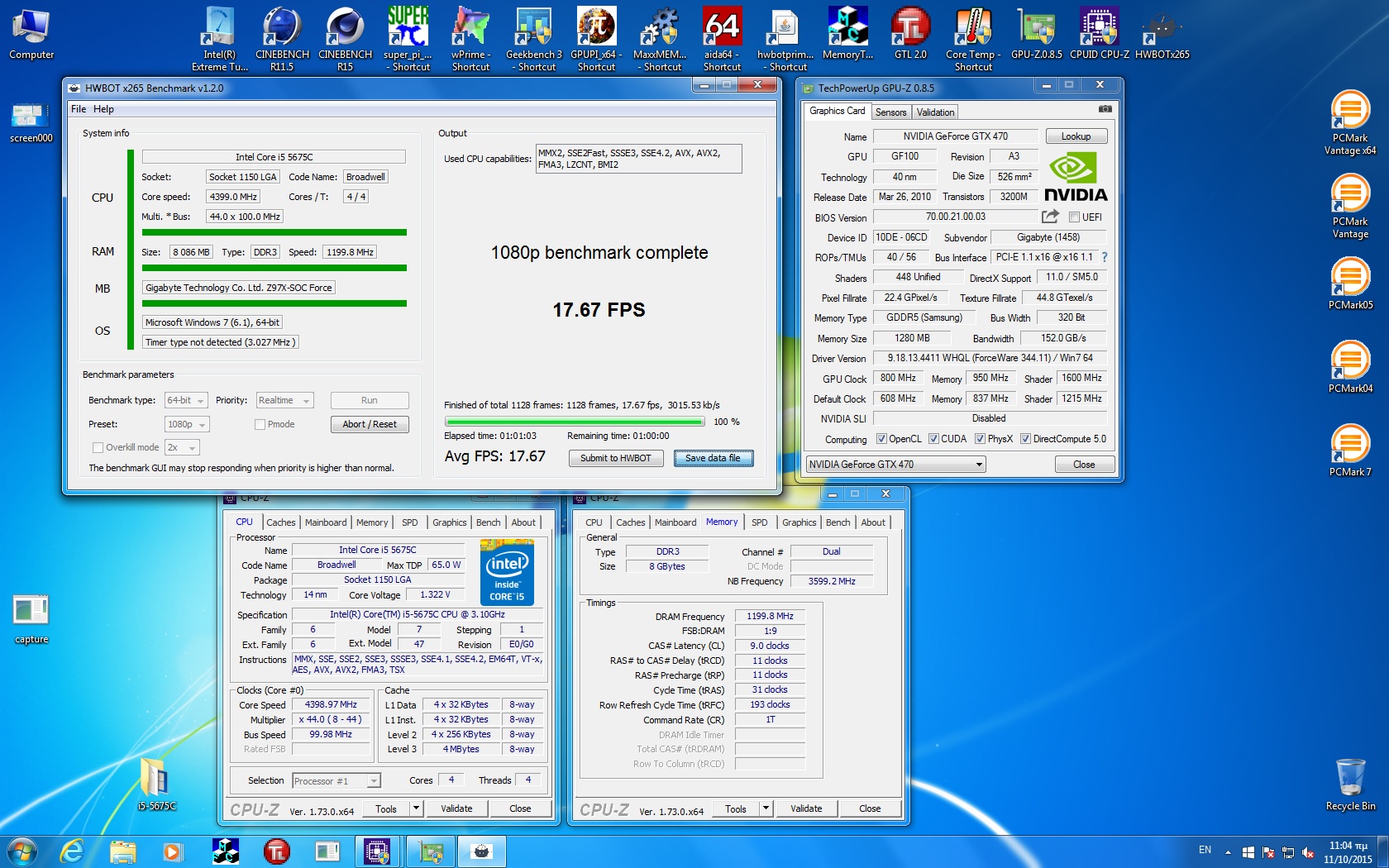Click Close button in GPU-Z
Viewport: 1389px width, 868px height.
(x=1084, y=465)
